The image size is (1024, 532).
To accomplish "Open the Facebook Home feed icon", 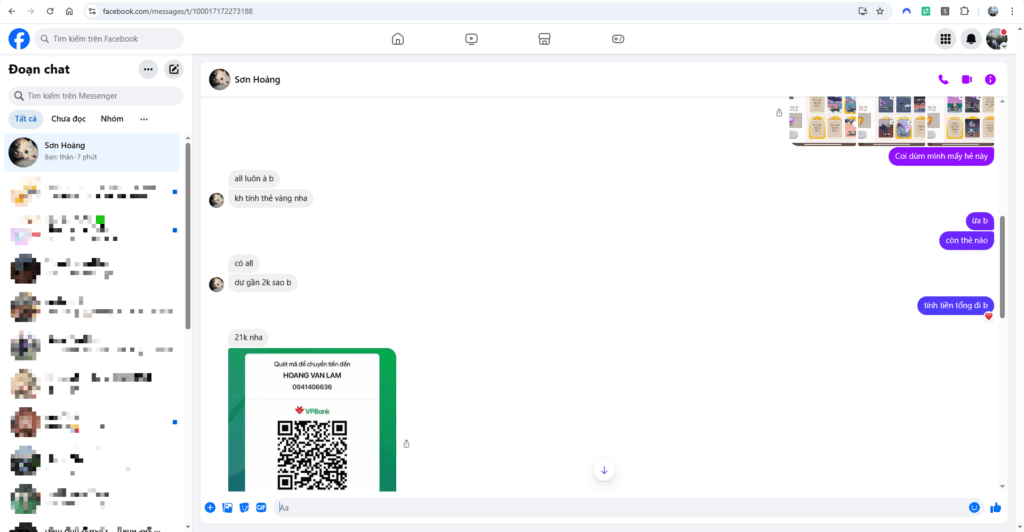I will (398, 39).
